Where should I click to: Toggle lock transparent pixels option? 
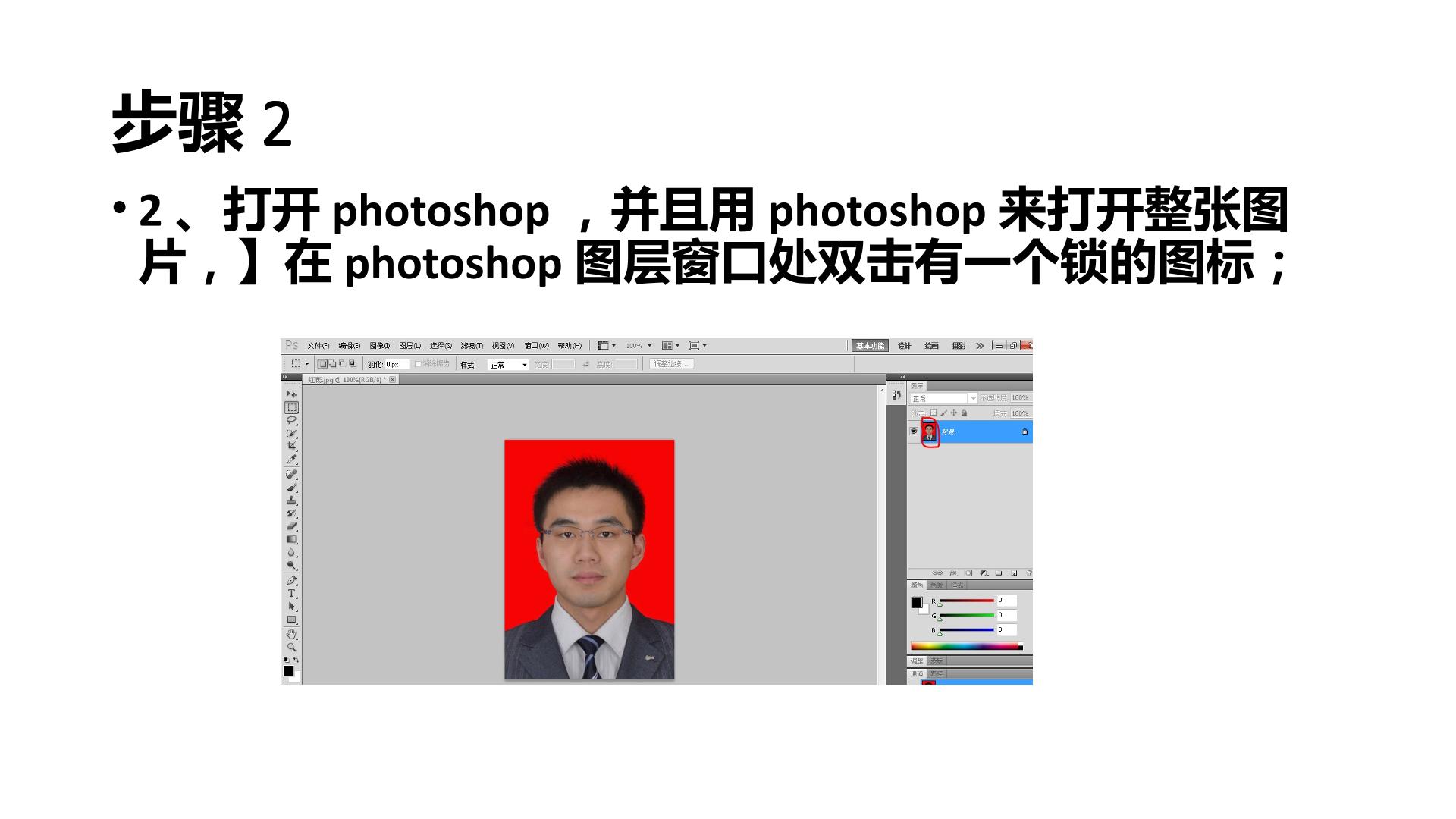coord(934,413)
